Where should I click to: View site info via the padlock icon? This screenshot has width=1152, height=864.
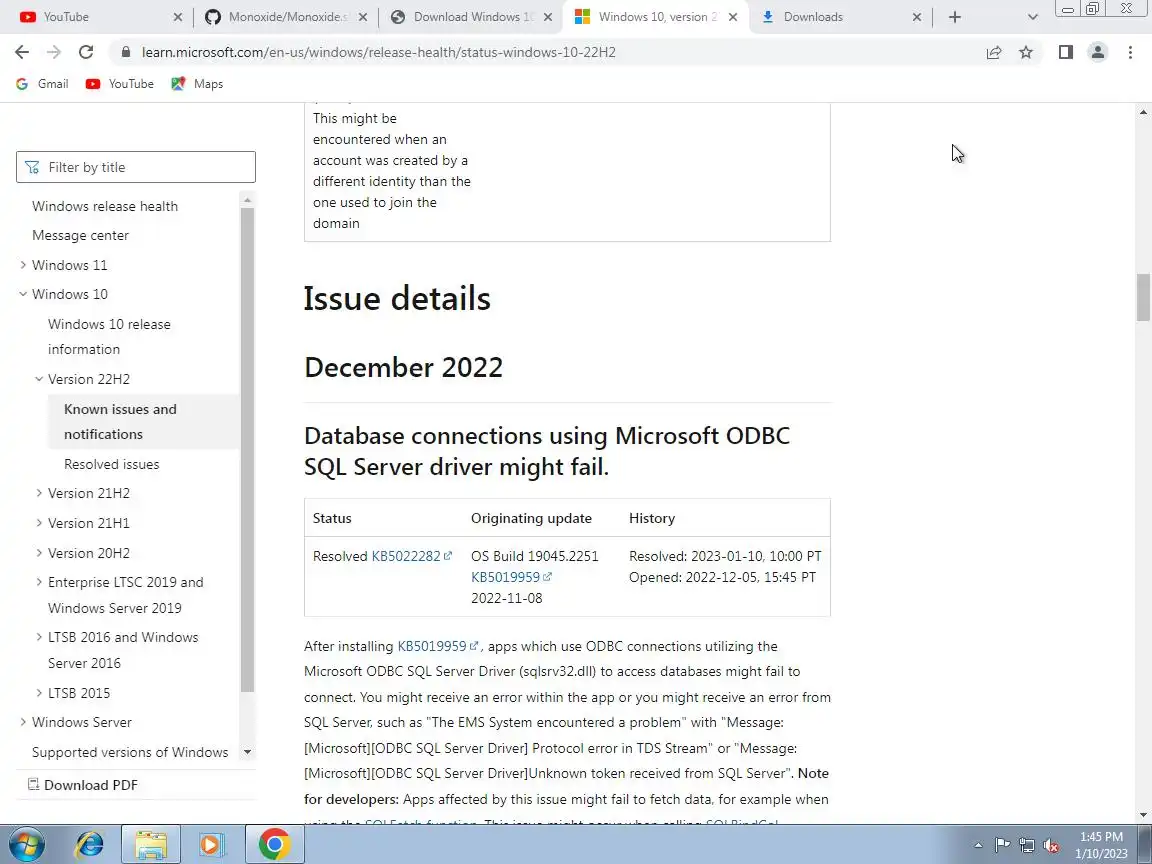pyautogui.click(x=126, y=52)
